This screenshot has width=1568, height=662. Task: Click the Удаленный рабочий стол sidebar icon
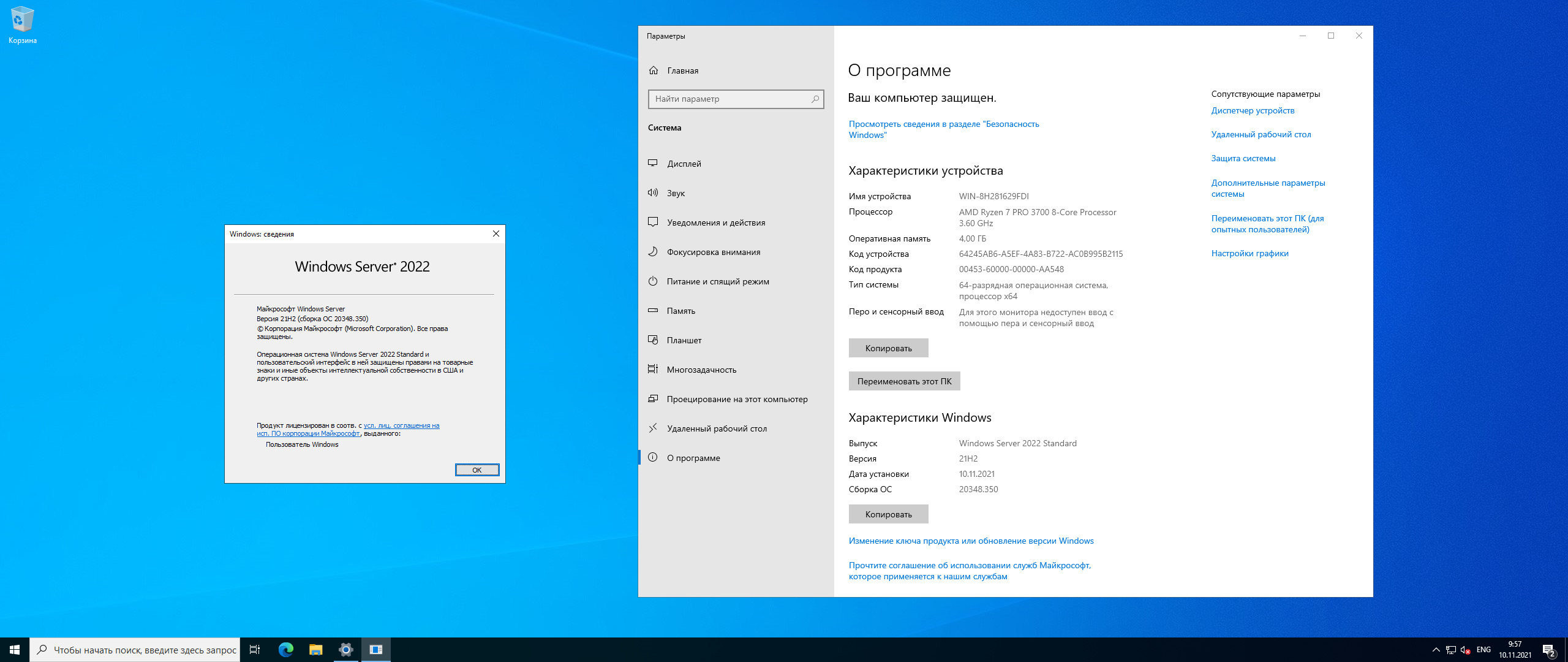click(x=653, y=428)
